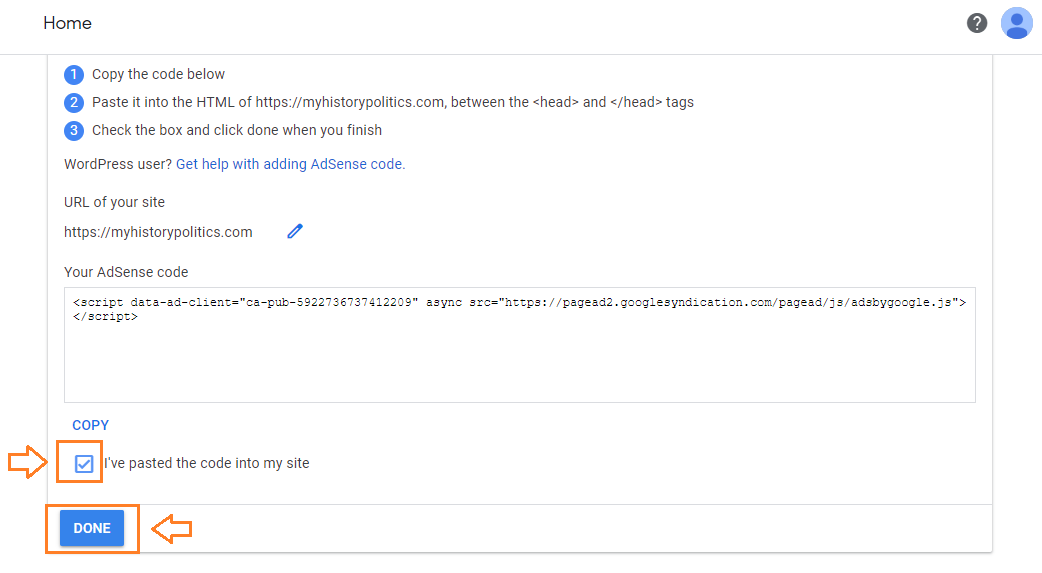
Task: Open the help question mark icon
Action: click(x=976, y=23)
